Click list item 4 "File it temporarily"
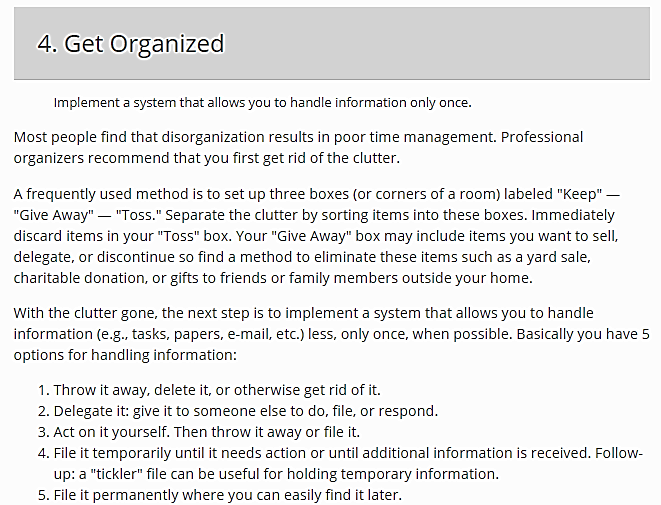Screen dimensions: 661x505 click(x=300, y=452)
